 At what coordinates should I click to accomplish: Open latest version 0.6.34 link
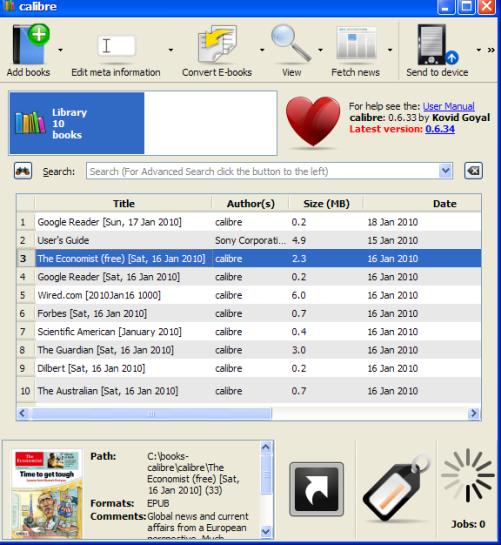tap(440, 129)
